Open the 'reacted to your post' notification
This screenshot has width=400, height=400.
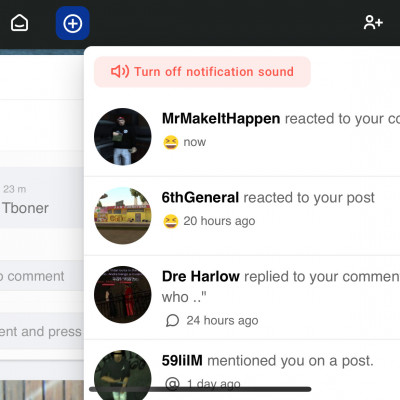pos(242,216)
